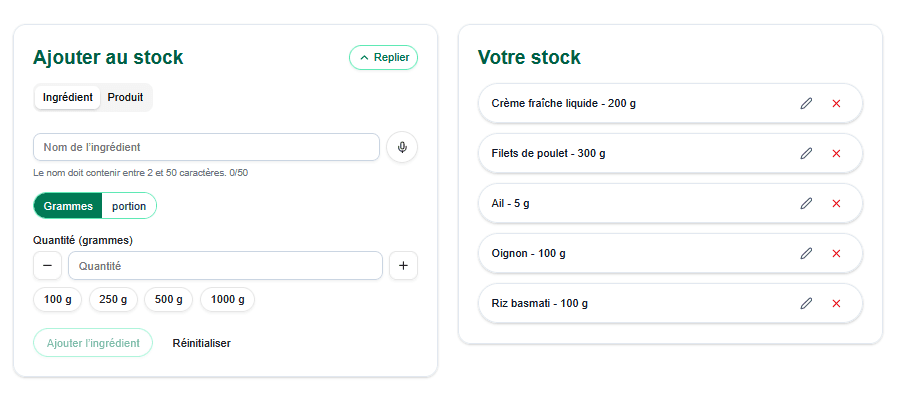
Task: Click Réinitialiser to reset the form
Action: click(201, 343)
